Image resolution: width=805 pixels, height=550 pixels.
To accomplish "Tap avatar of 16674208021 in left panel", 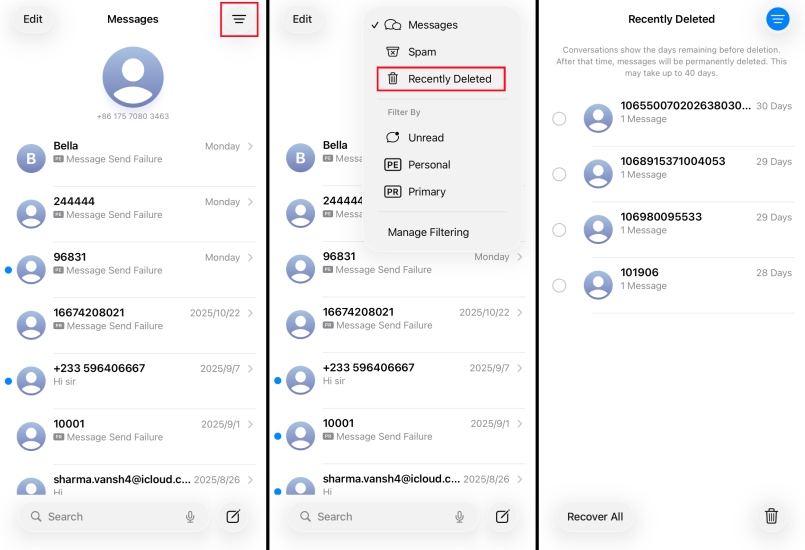I will point(31,325).
